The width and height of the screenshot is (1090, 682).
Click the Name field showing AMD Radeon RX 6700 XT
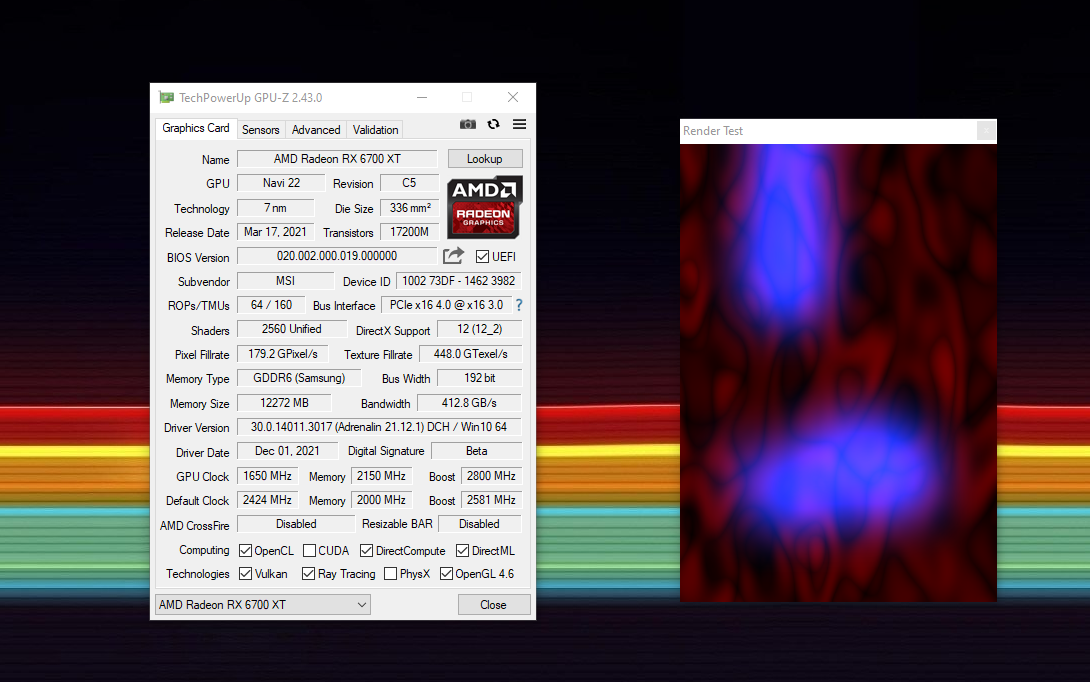click(337, 159)
